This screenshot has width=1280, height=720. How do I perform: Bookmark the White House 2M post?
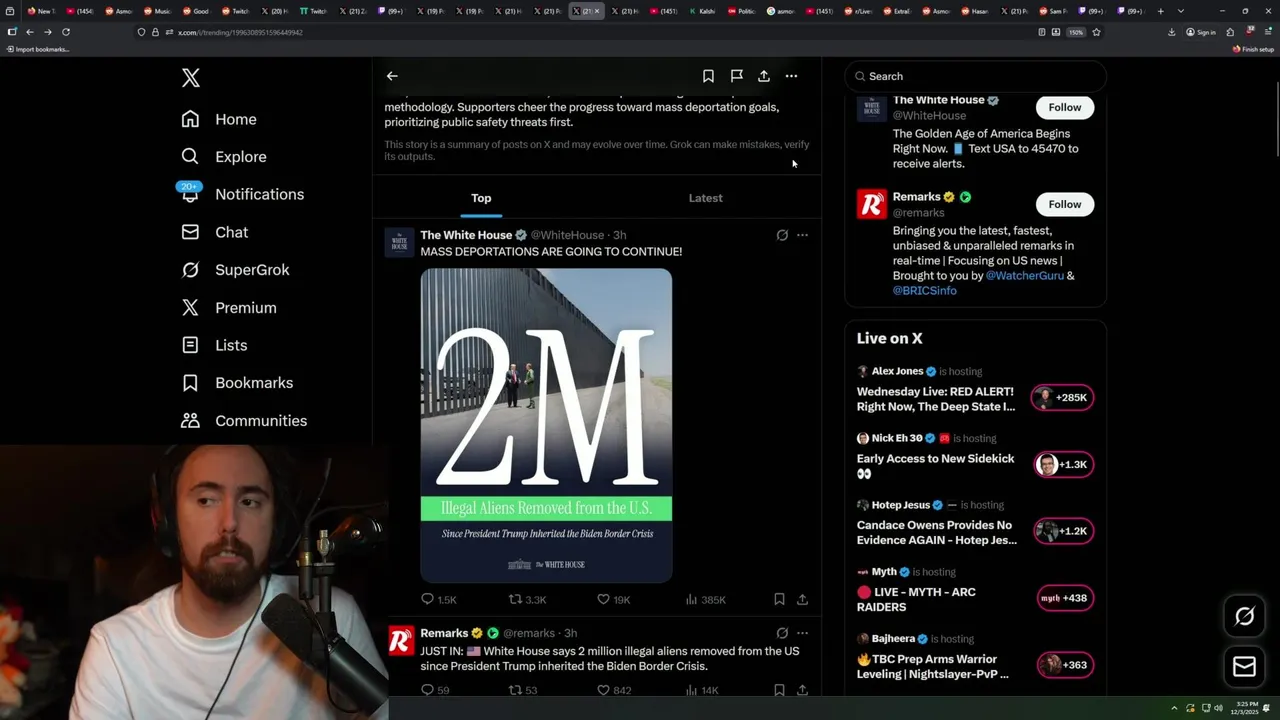point(779,599)
